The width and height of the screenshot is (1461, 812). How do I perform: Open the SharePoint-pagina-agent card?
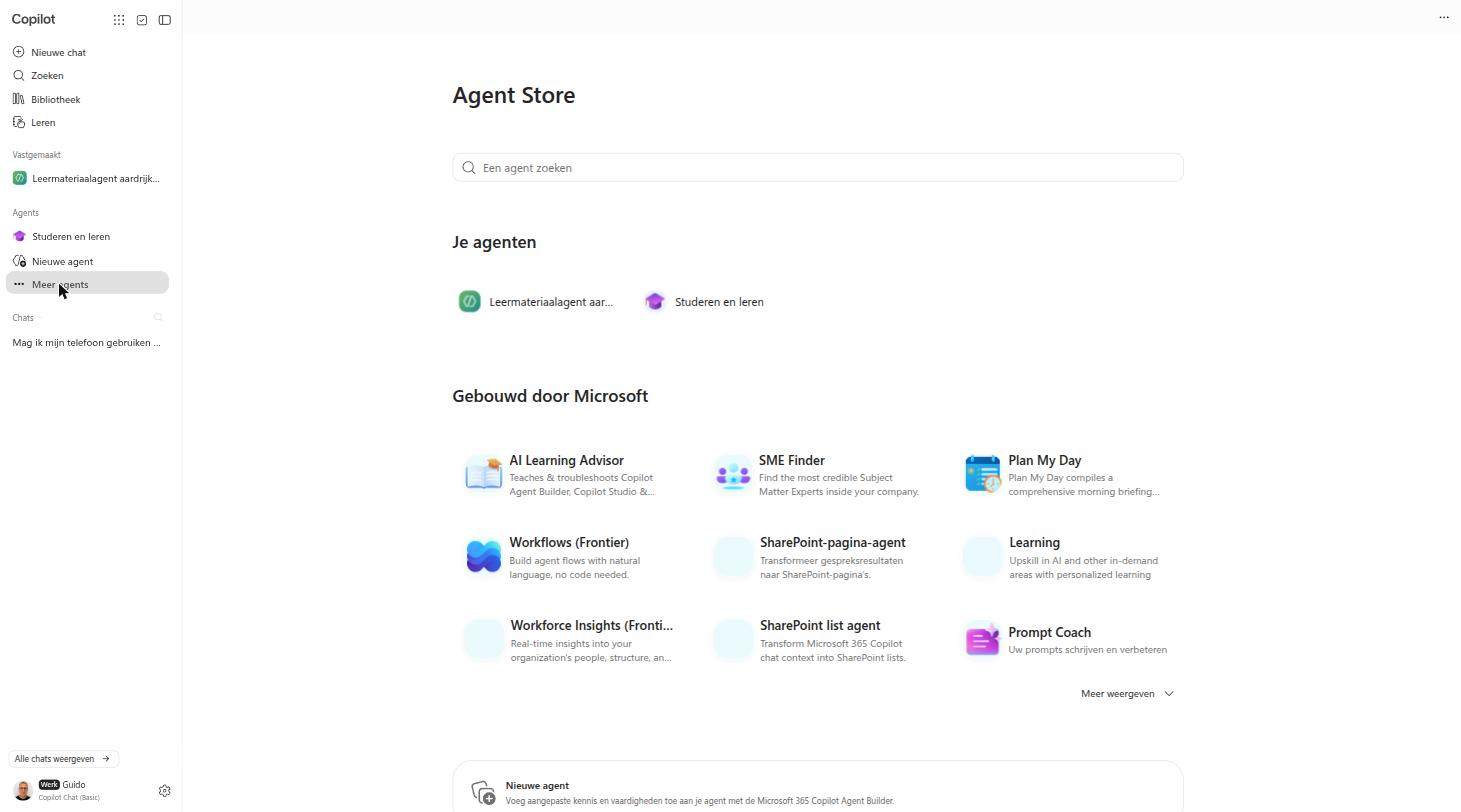818,557
